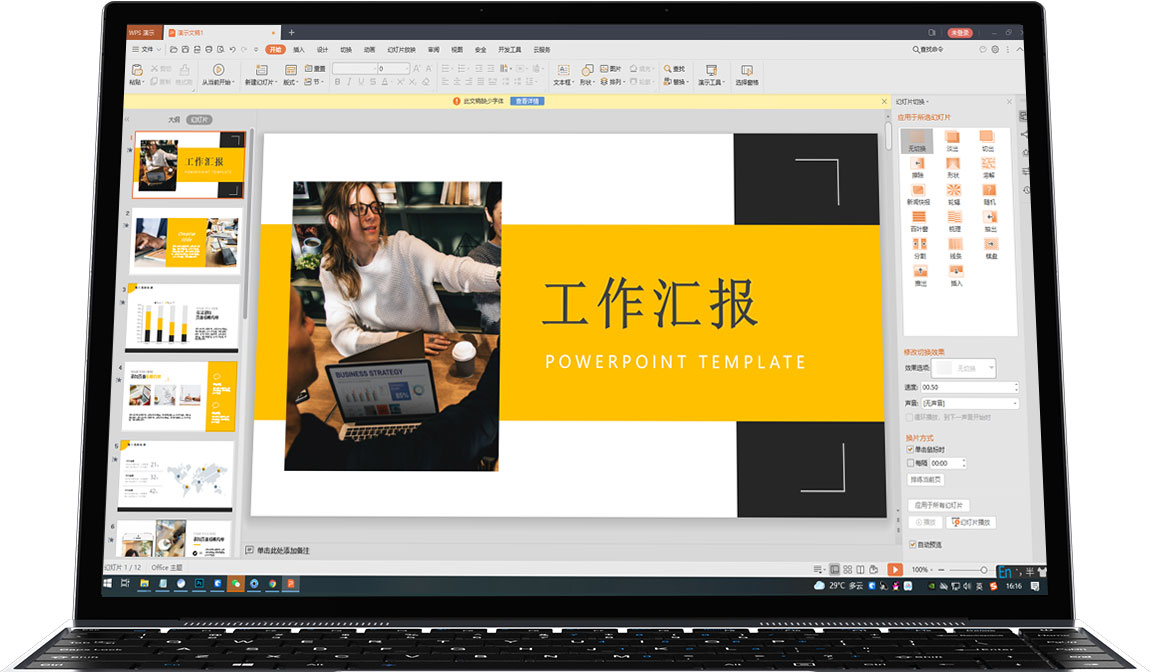
Task: Open the 声音 sound dropdown
Action: 968,403
